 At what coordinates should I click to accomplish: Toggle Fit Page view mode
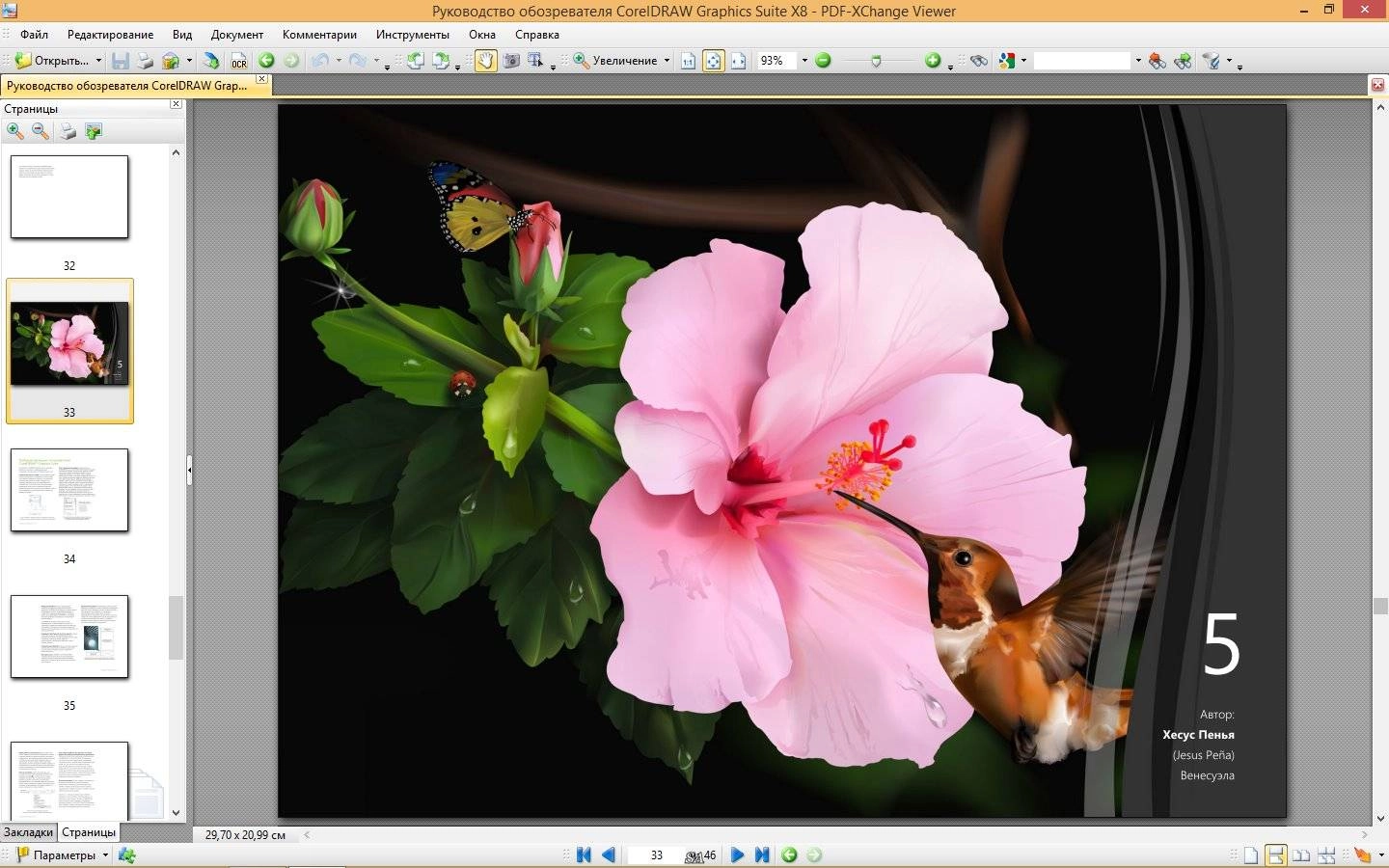(713, 61)
